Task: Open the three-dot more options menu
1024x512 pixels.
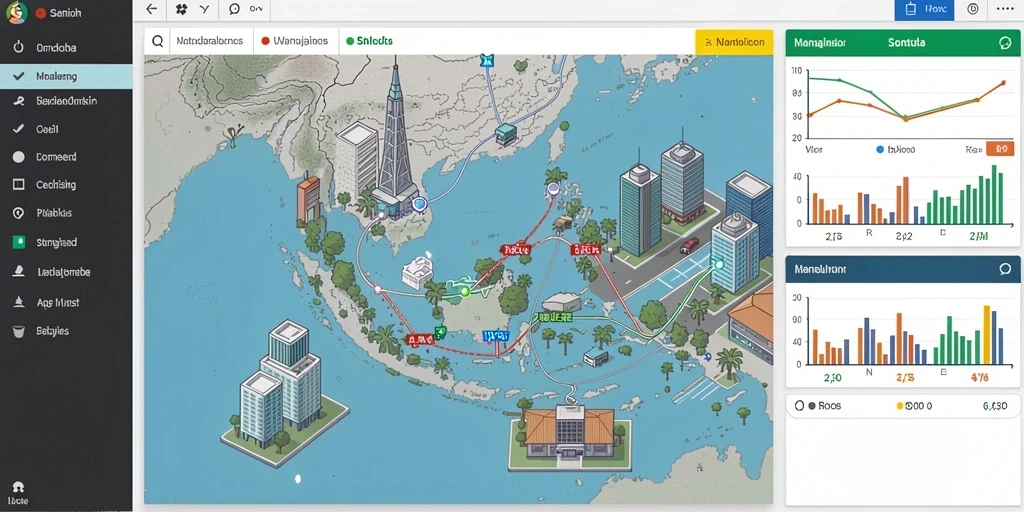Action: (x=1004, y=9)
